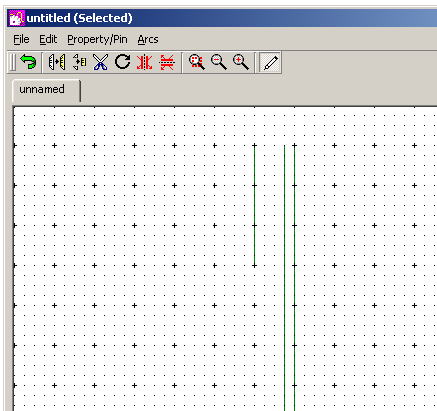Toggle the pencil draw mode button
The width and height of the screenshot is (437, 411).
(x=270, y=62)
